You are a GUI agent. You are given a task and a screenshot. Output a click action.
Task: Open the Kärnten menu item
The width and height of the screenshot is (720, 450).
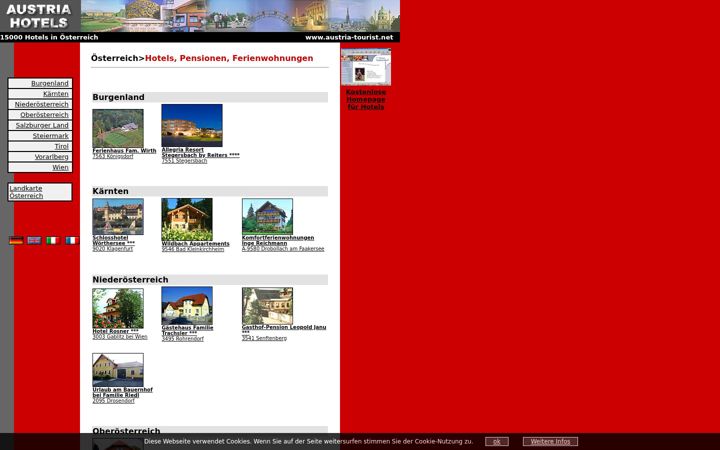(40, 94)
